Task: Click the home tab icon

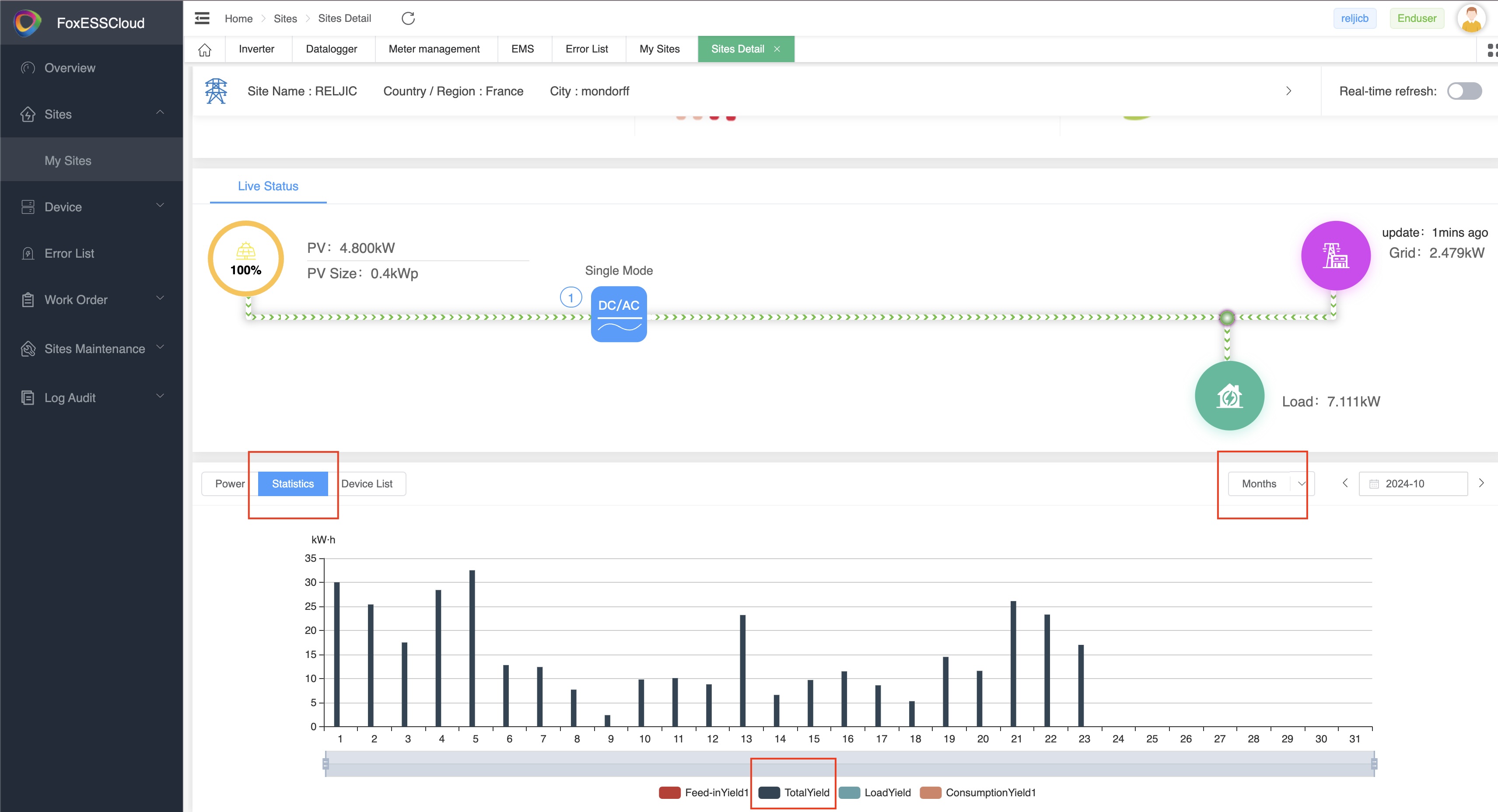Action: pos(205,49)
